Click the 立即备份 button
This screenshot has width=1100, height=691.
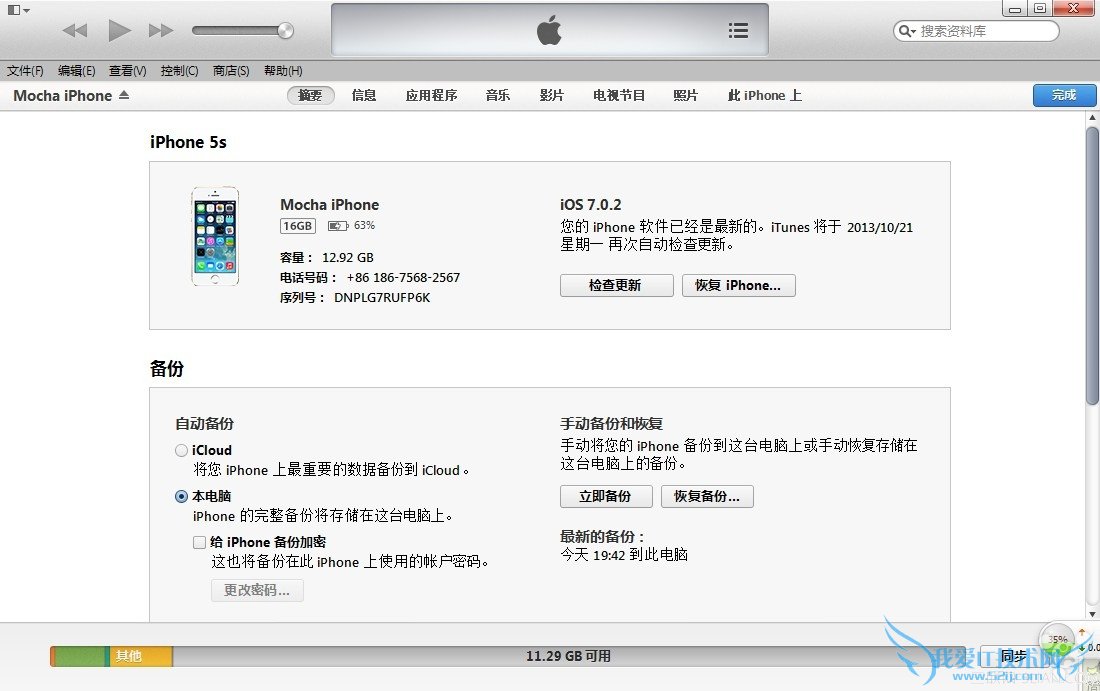pyautogui.click(x=606, y=497)
